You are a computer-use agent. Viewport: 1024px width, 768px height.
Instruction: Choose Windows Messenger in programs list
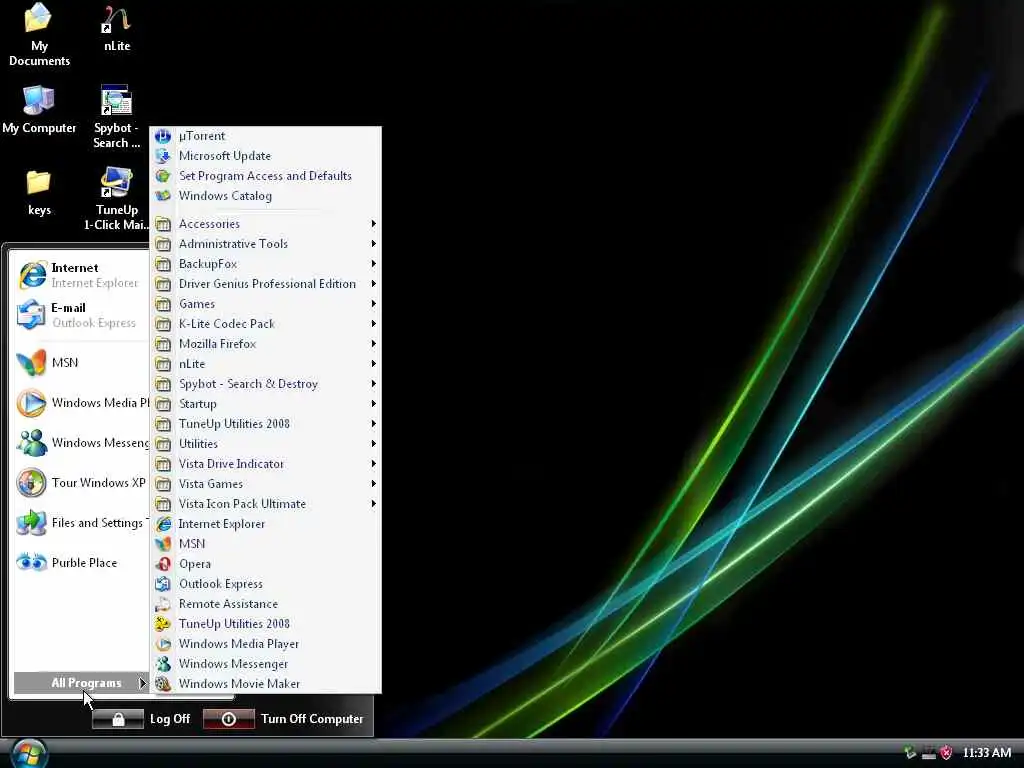pos(266,664)
